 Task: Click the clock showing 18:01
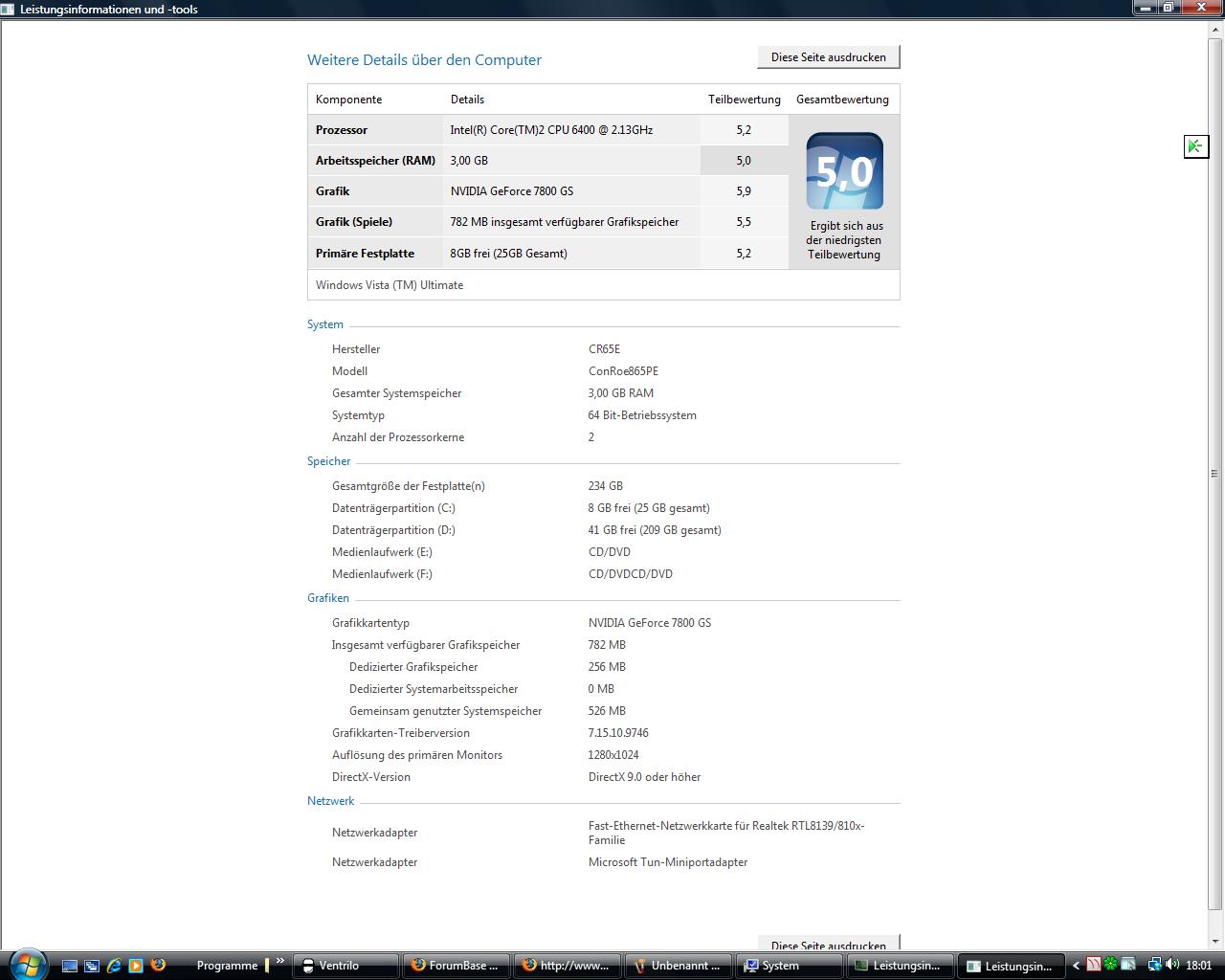(x=1198, y=966)
